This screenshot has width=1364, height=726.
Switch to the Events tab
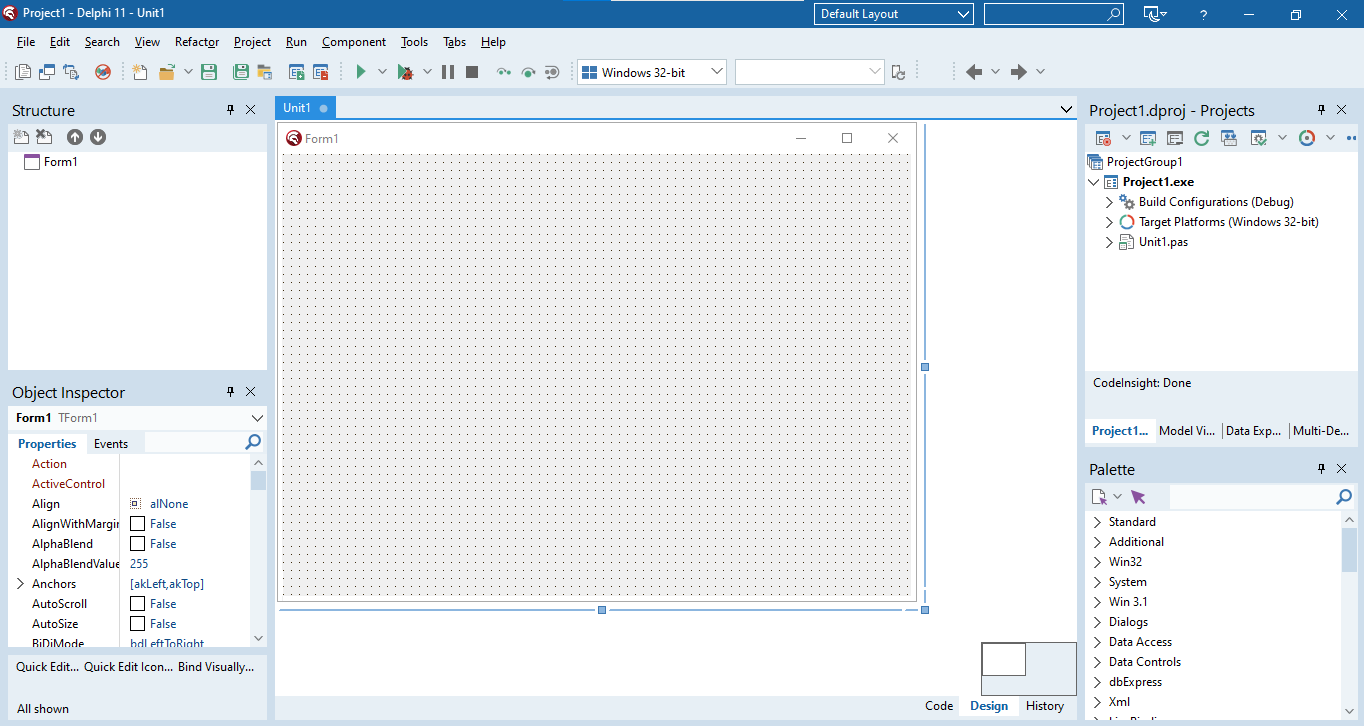(111, 444)
